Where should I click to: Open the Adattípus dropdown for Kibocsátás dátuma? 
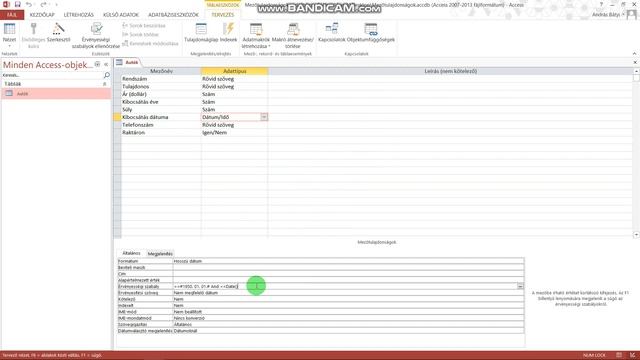click(264, 117)
